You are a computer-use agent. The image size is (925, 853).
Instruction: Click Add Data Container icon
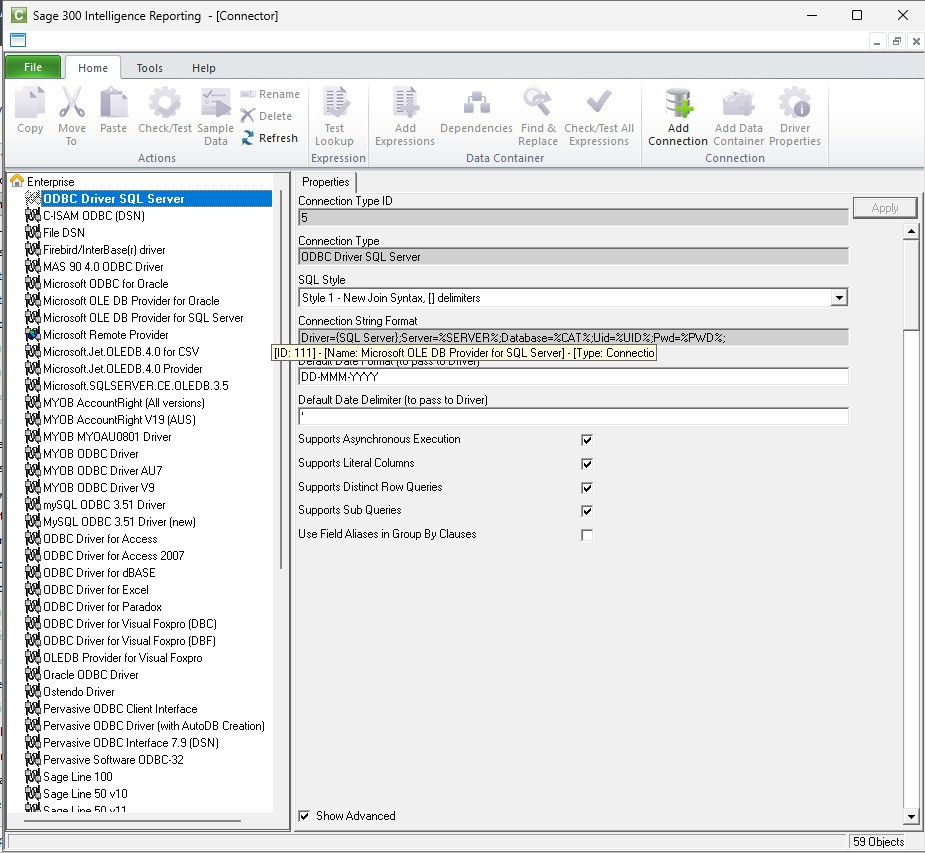pos(739,102)
